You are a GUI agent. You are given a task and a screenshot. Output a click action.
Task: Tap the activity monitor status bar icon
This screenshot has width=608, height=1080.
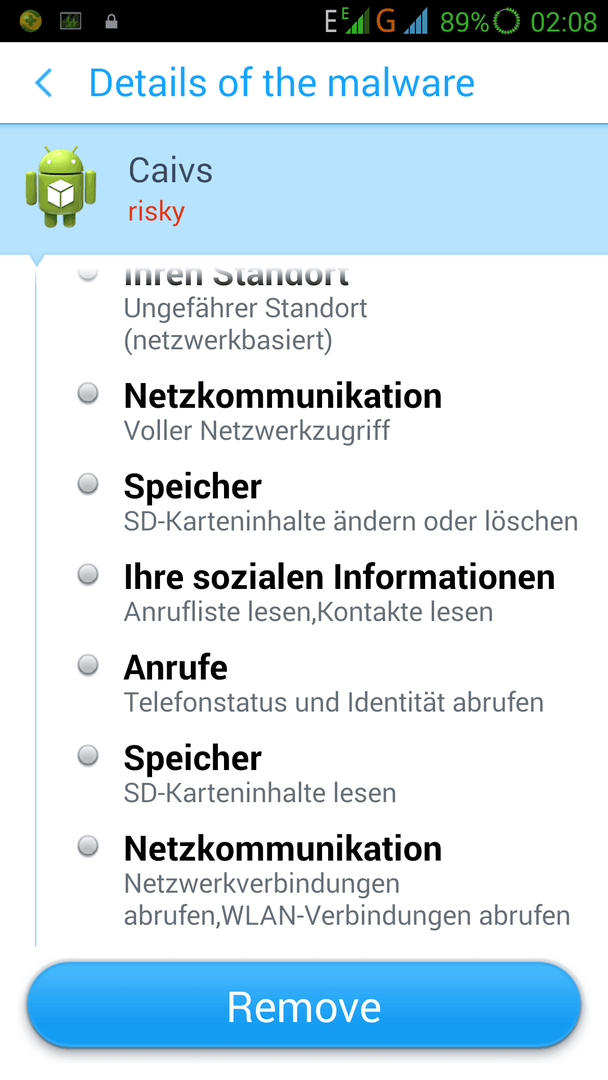(70, 21)
